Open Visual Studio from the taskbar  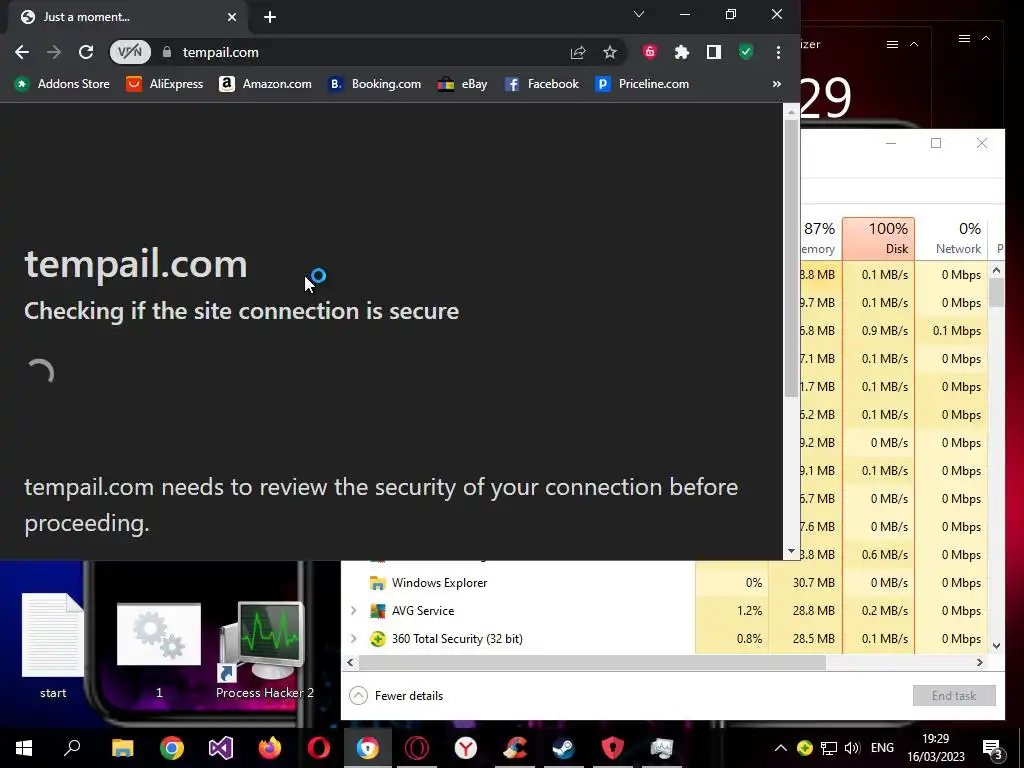pos(221,748)
